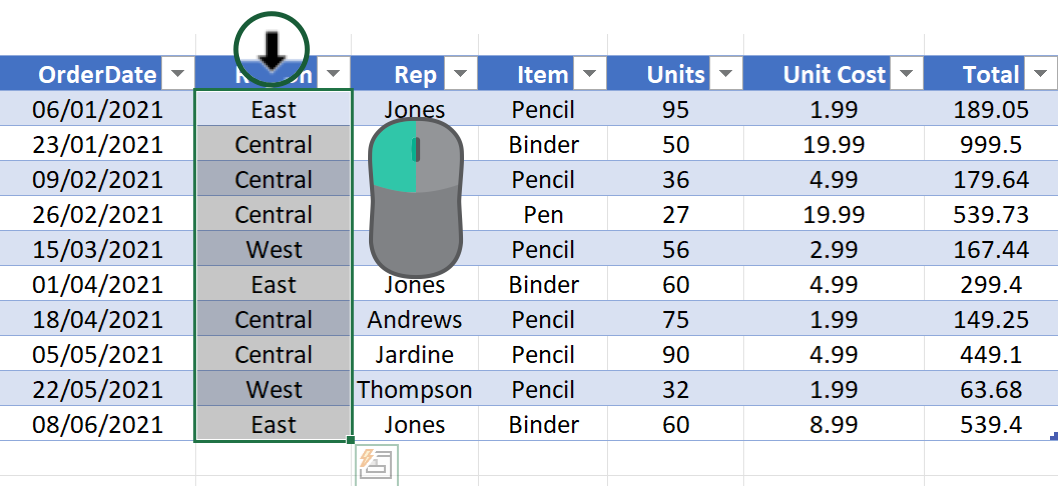
Task: Open the OrderDate filter dropdown
Action: point(178,74)
